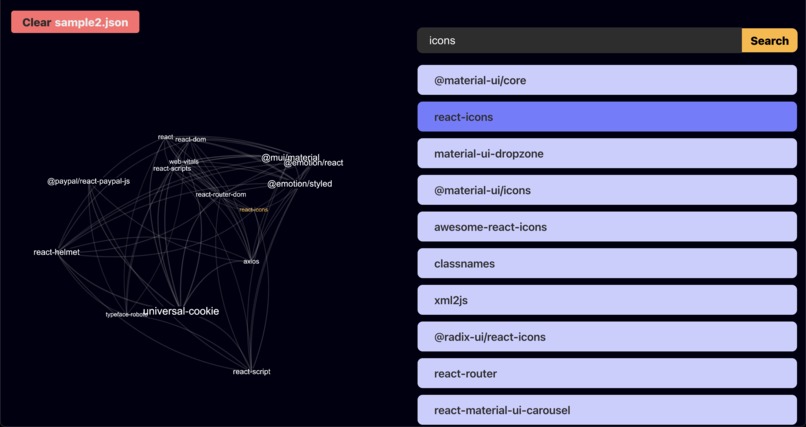The width and height of the screenshot is (806, 427).
Task: Click the @emotion/react graph node
Action: point(314,163)
